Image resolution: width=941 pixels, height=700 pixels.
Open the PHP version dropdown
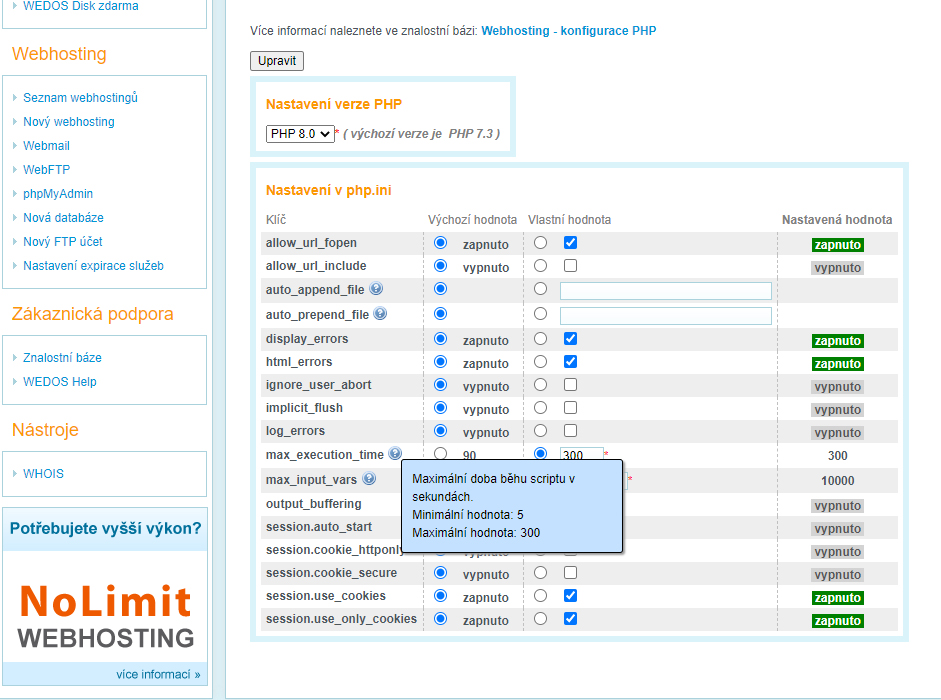pos(300,134)
